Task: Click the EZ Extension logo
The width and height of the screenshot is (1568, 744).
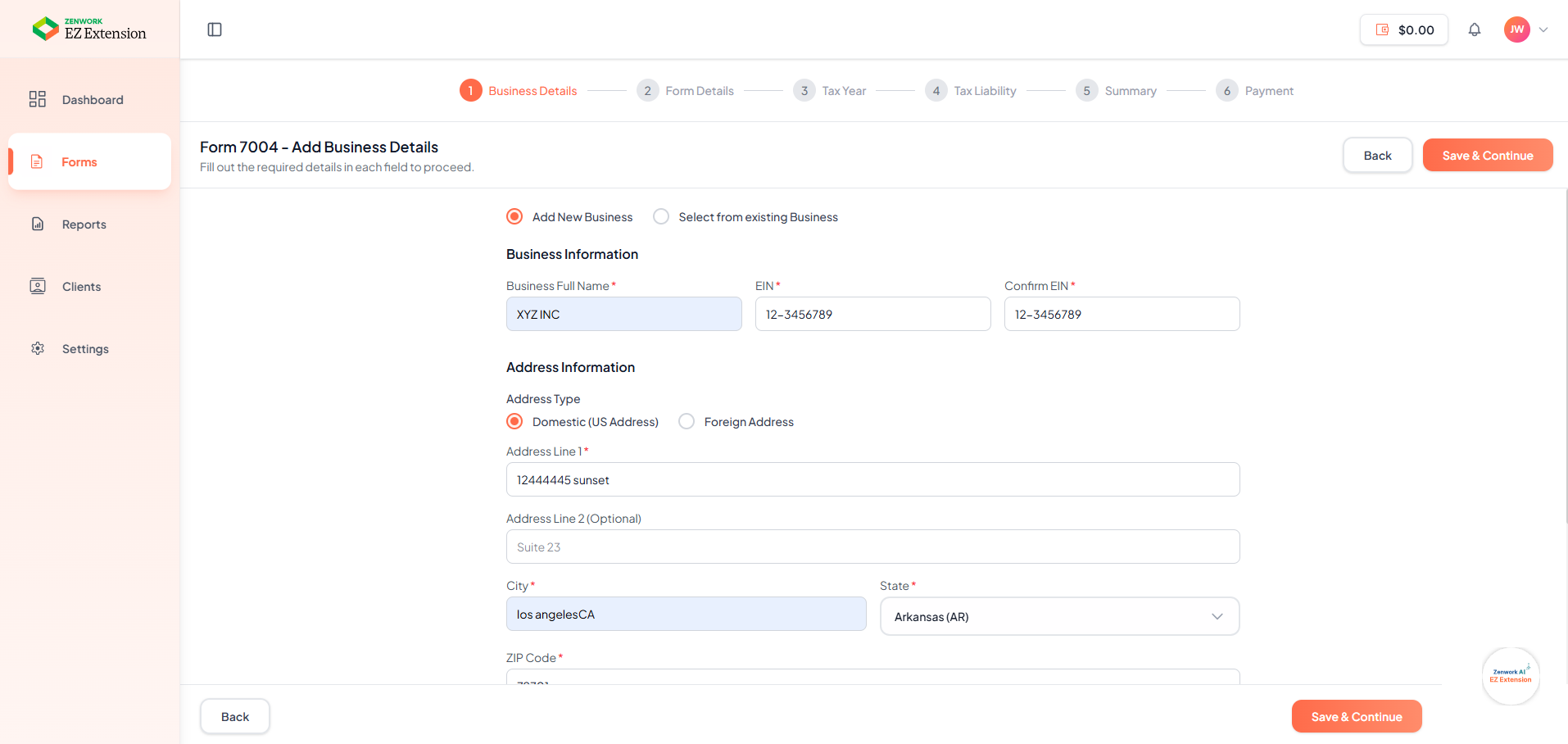Action: (x=89, y=29)
